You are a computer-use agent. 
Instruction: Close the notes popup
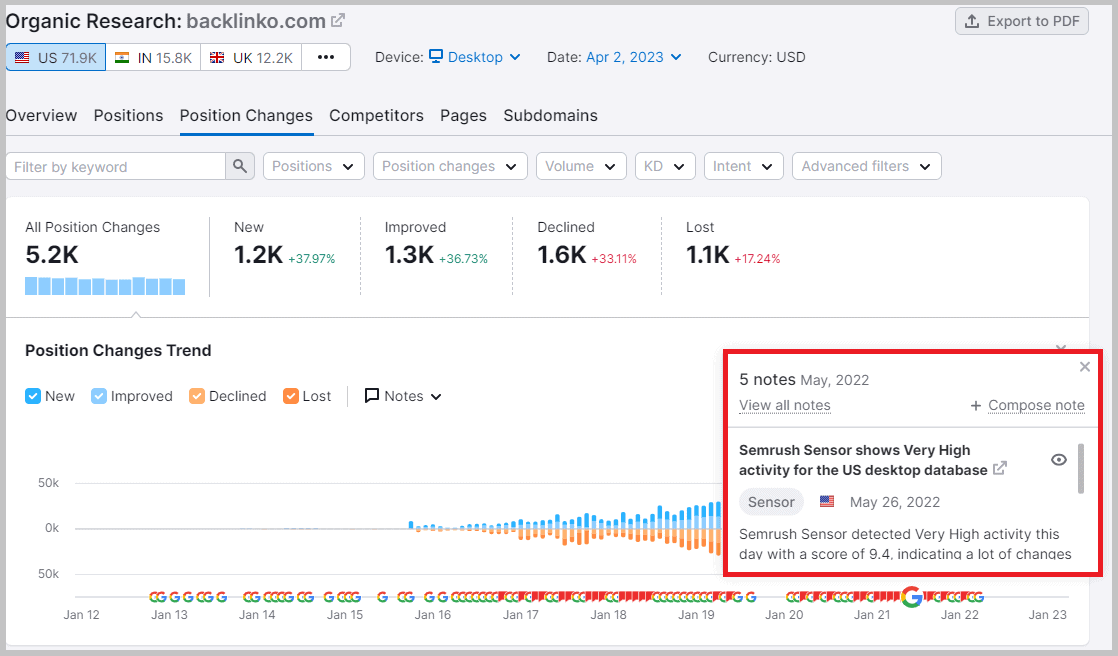pyautogui.click(x=1084, y=367)
